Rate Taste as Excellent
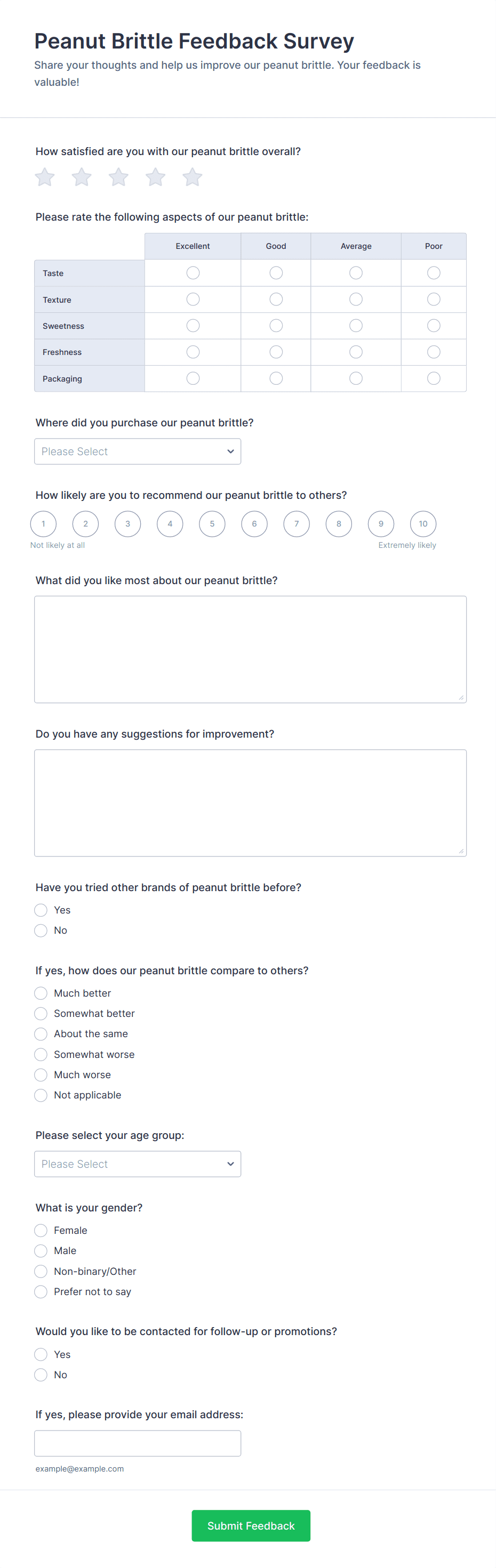The height and width of the screenshot is (1568, 496). point(193,273)
